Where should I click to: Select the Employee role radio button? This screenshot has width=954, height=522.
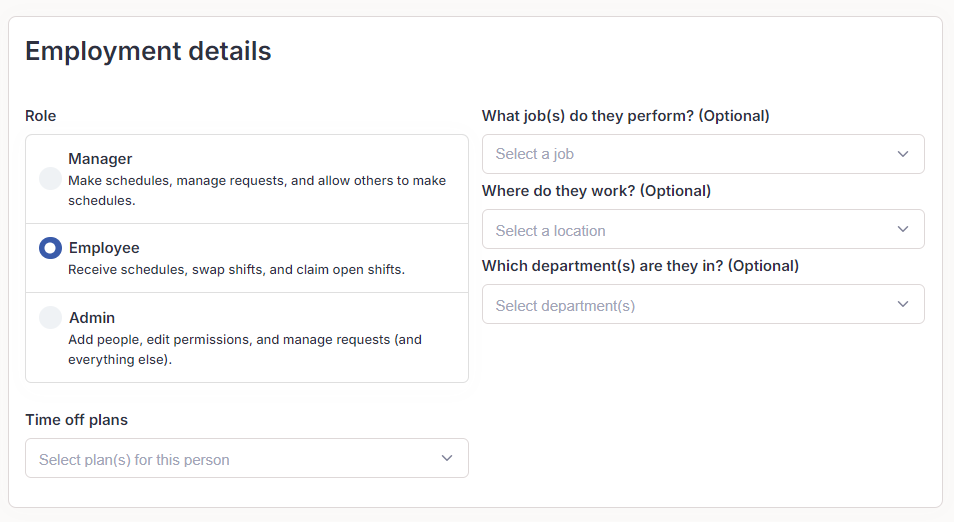(x=50, y=248)
